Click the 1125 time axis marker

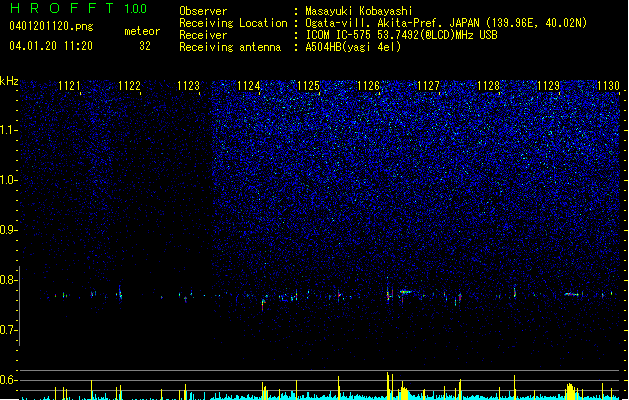(x=308, y=86)
